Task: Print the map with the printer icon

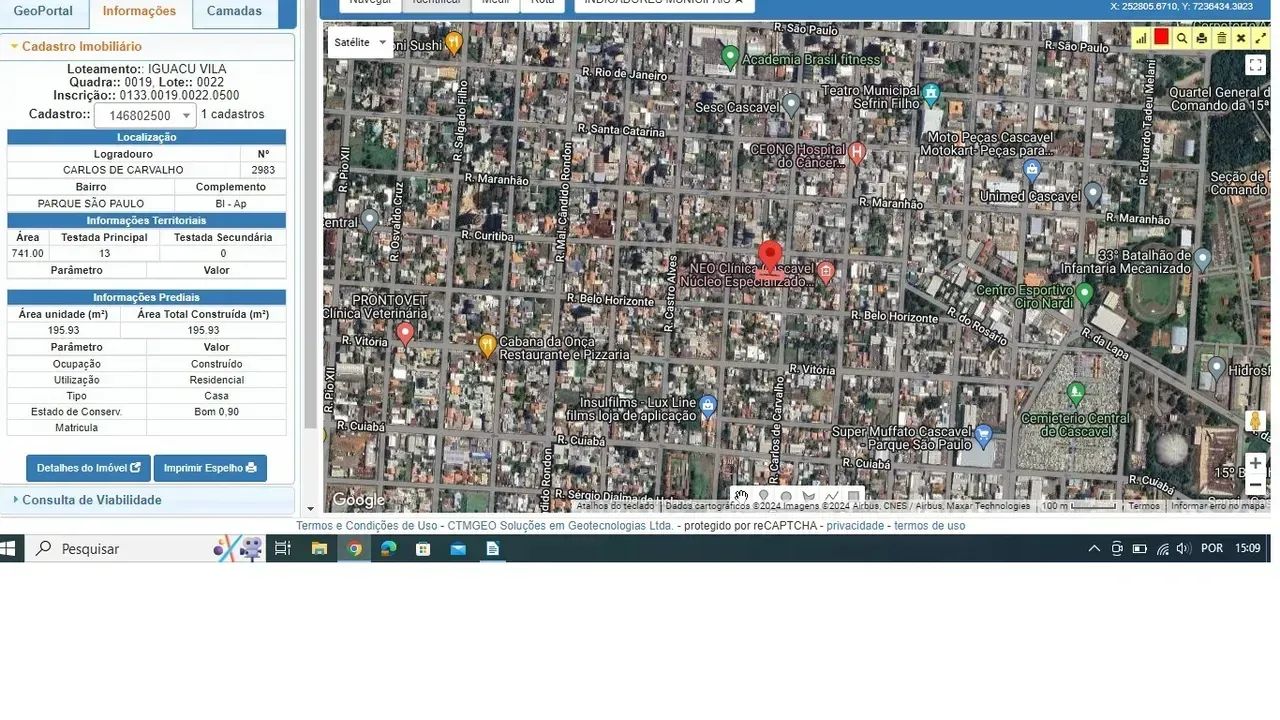Action: 1201,38
